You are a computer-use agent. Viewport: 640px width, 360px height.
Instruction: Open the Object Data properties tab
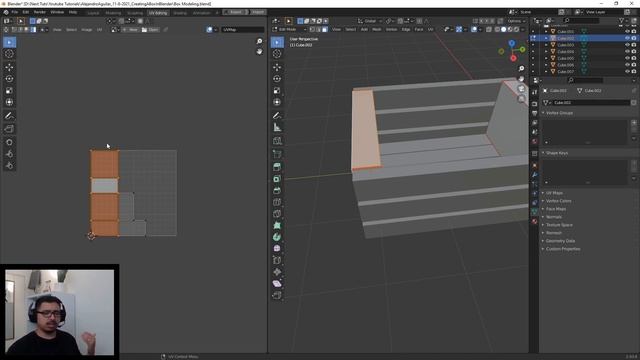[534, 212]
